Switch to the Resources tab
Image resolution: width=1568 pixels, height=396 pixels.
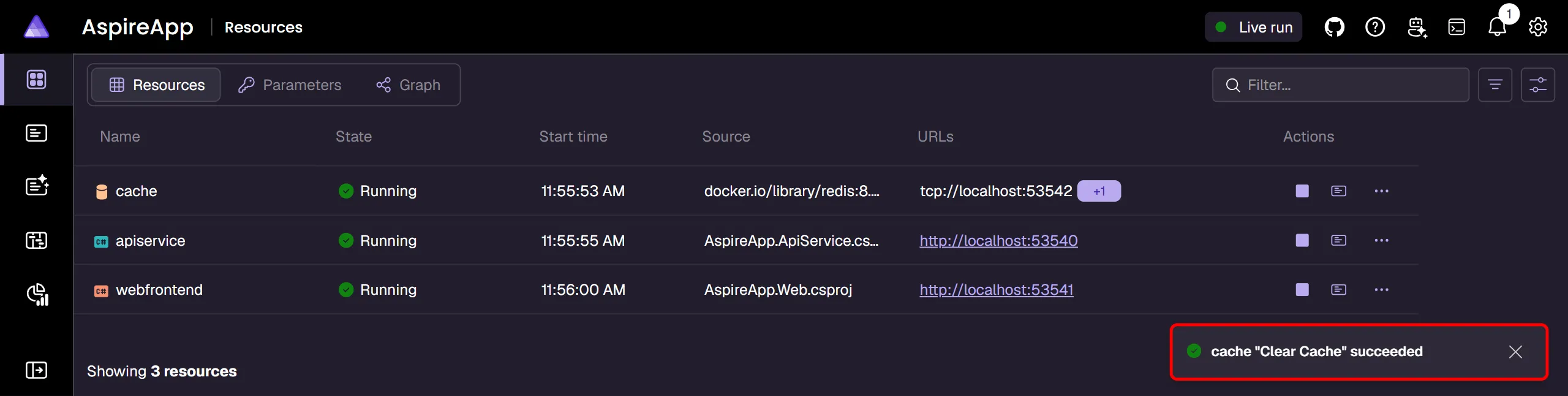click(156, 85)
